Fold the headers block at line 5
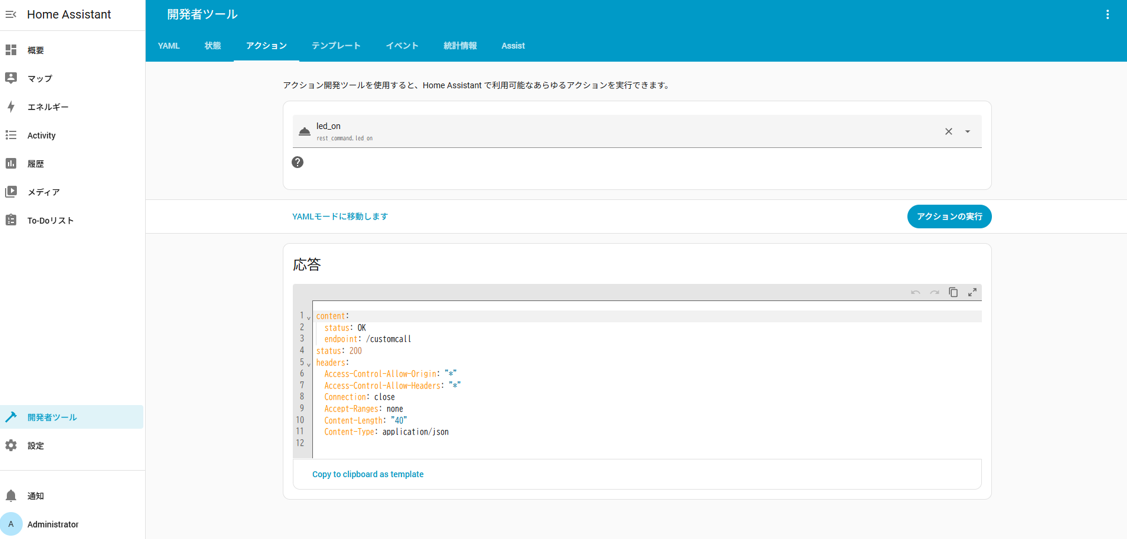1127x539 pixels. pos(308,364)
